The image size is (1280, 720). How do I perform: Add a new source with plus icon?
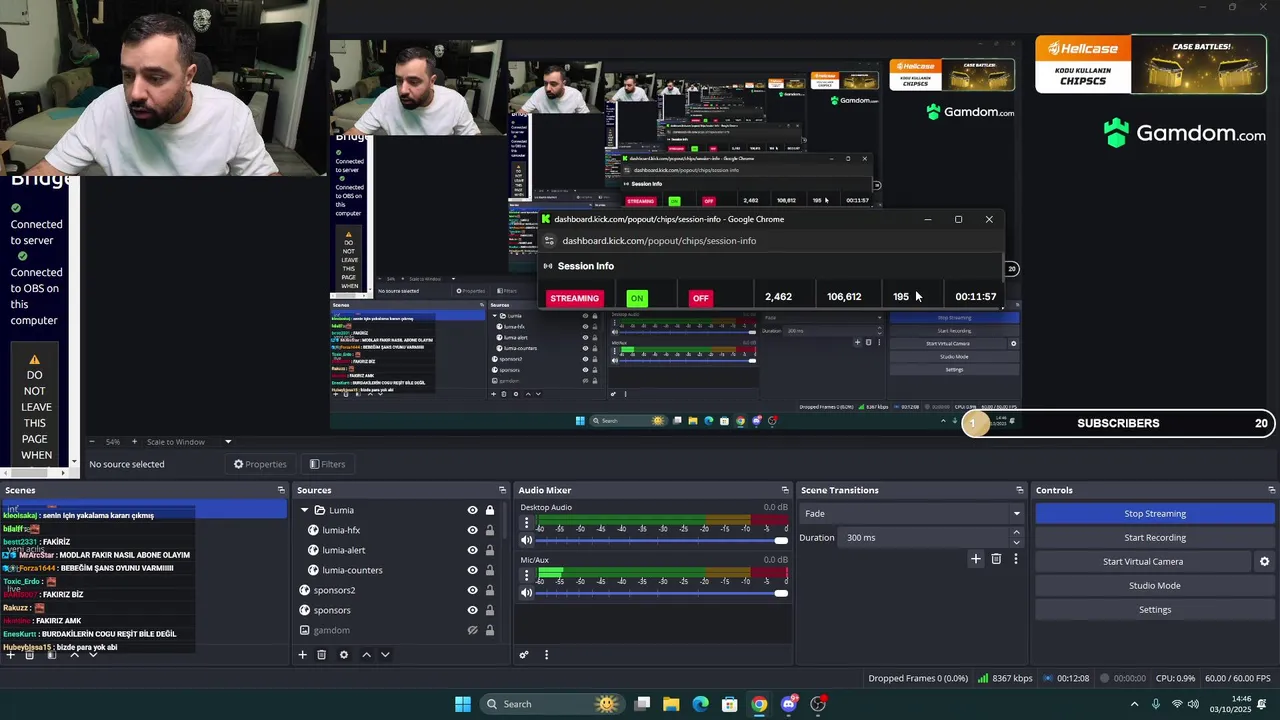pyautogui.click(x=302, y=655)
